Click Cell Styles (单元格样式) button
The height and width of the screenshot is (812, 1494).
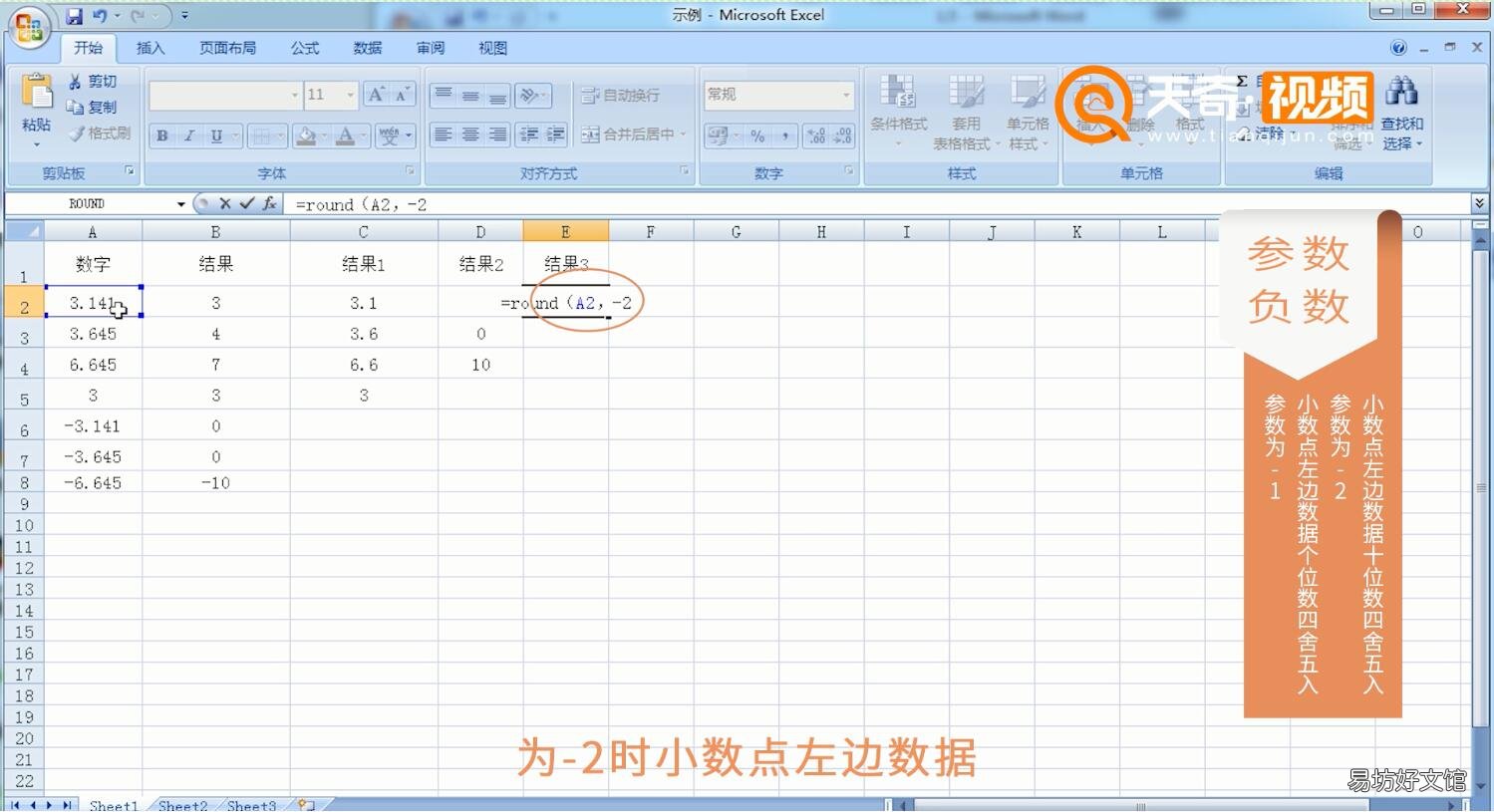1028,113
